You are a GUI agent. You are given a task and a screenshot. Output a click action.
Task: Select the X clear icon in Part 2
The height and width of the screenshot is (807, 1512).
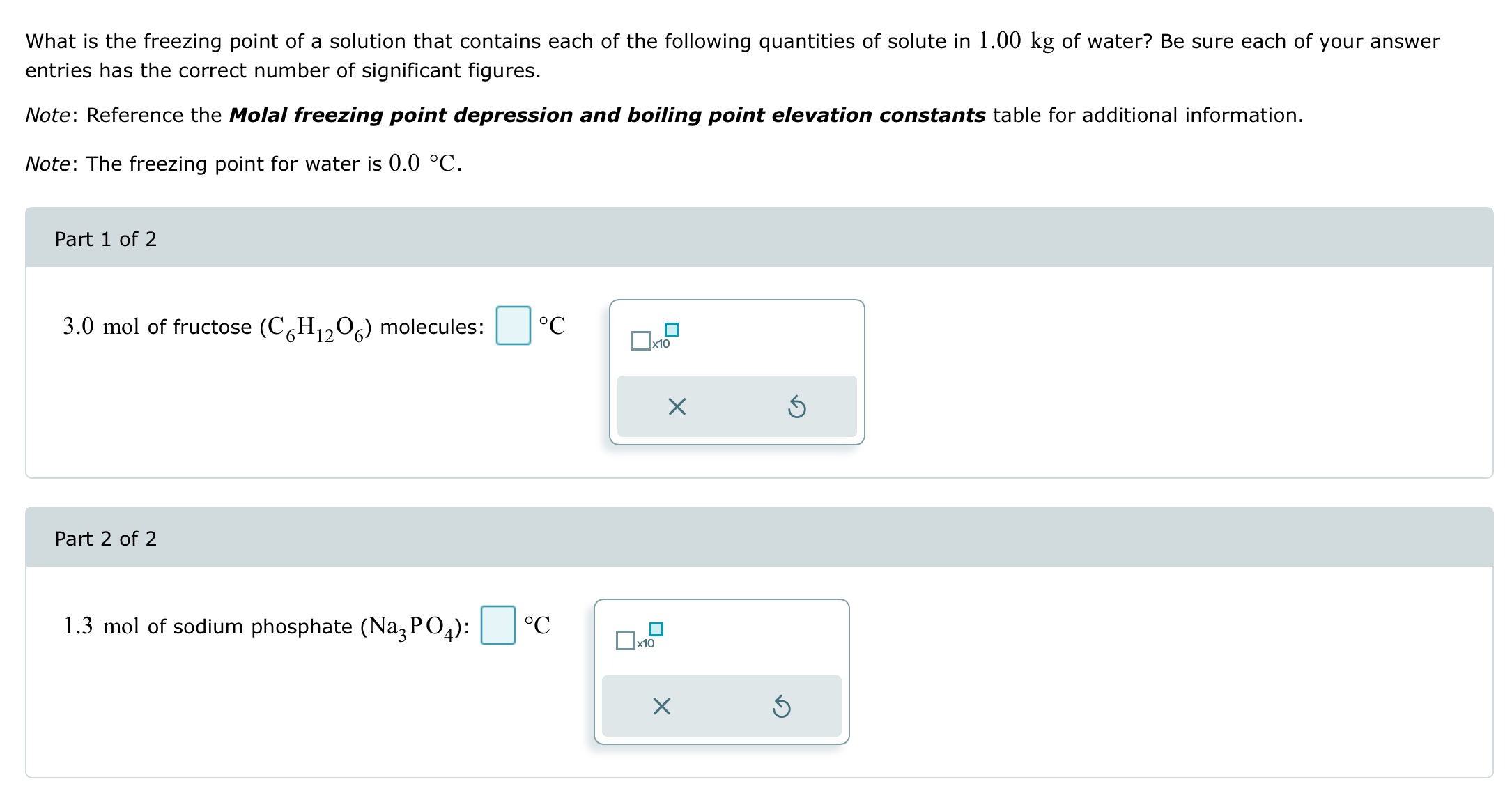pos(661,707)
